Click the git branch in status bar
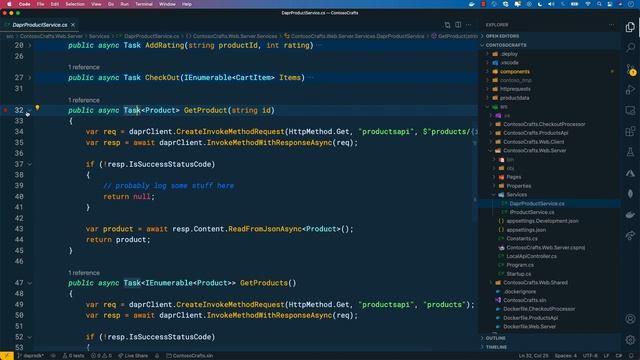 click(x=31, y=356)
